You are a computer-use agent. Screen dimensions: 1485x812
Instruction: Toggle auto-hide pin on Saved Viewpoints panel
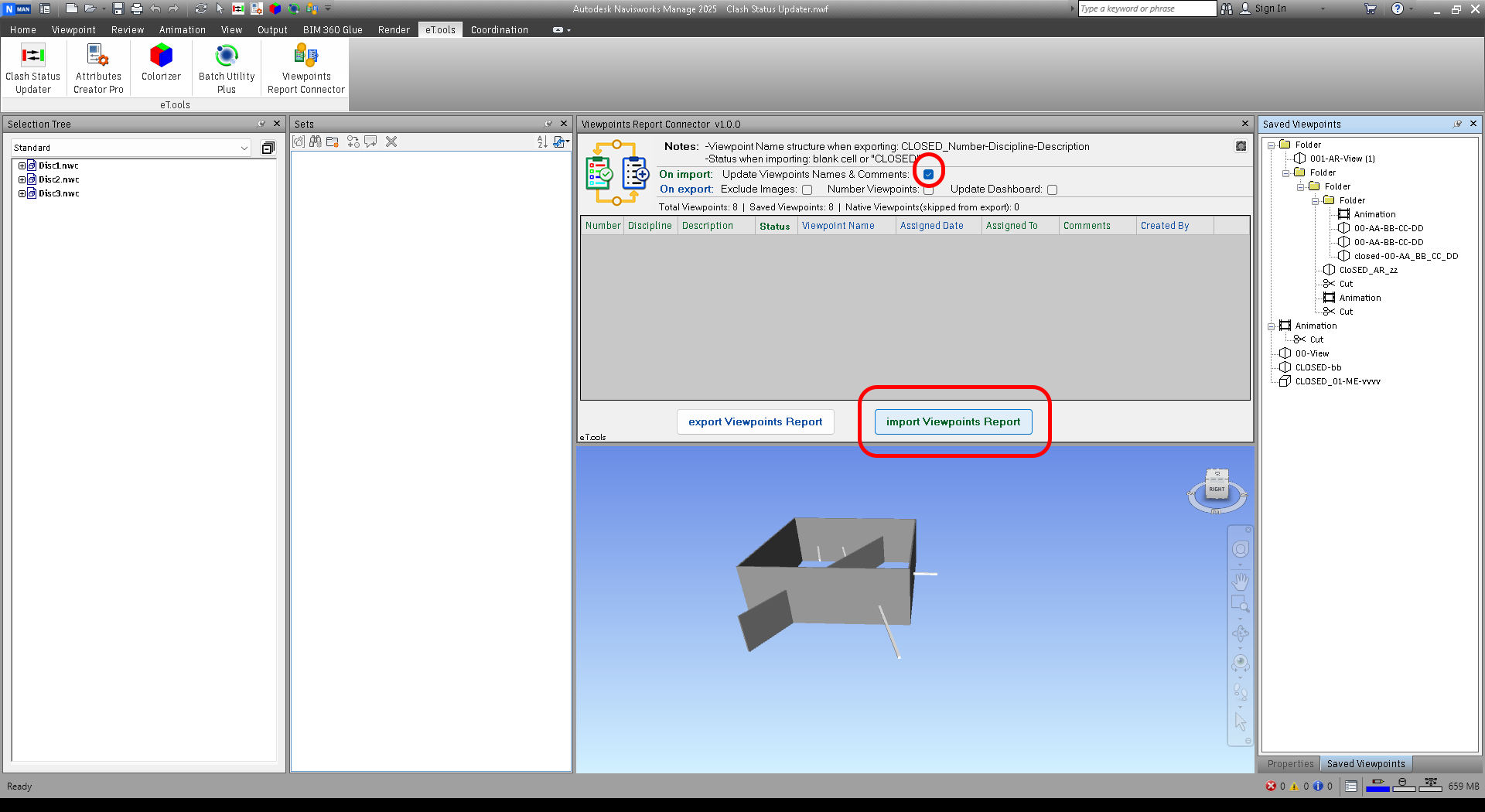[1457, 124]
